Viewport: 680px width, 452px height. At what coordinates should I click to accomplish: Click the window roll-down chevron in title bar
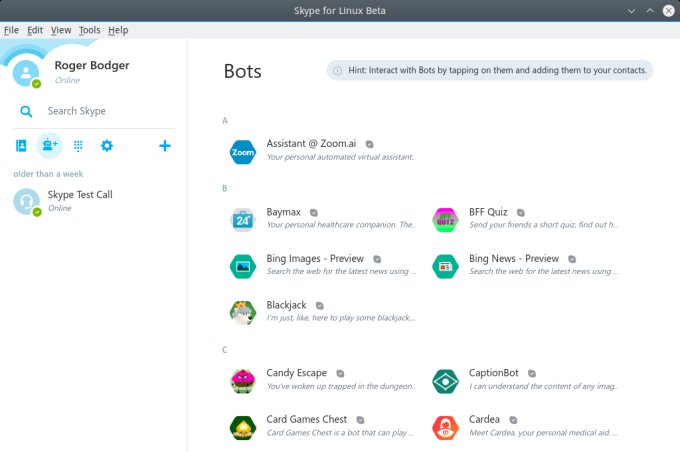point(631,11)
